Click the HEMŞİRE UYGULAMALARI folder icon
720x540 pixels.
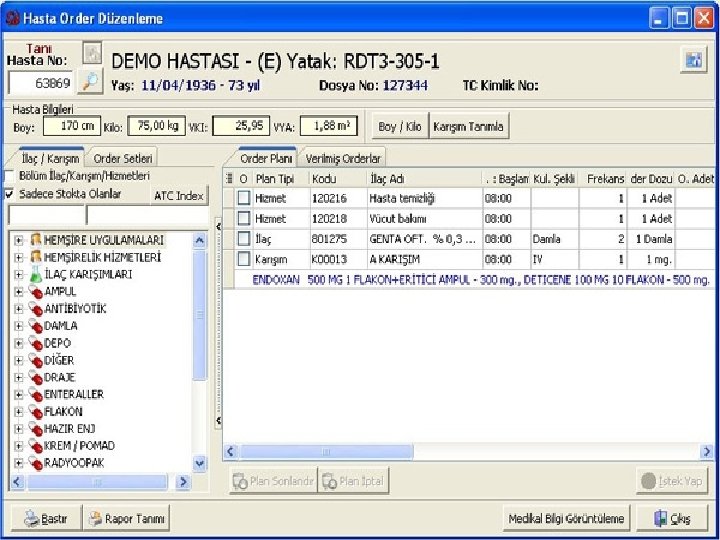click(36, 240)
